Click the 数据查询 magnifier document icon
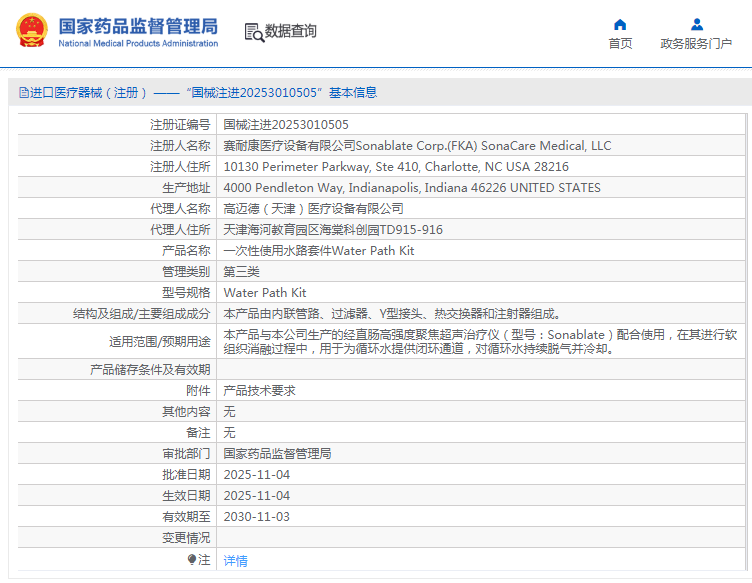 (254, 32)
